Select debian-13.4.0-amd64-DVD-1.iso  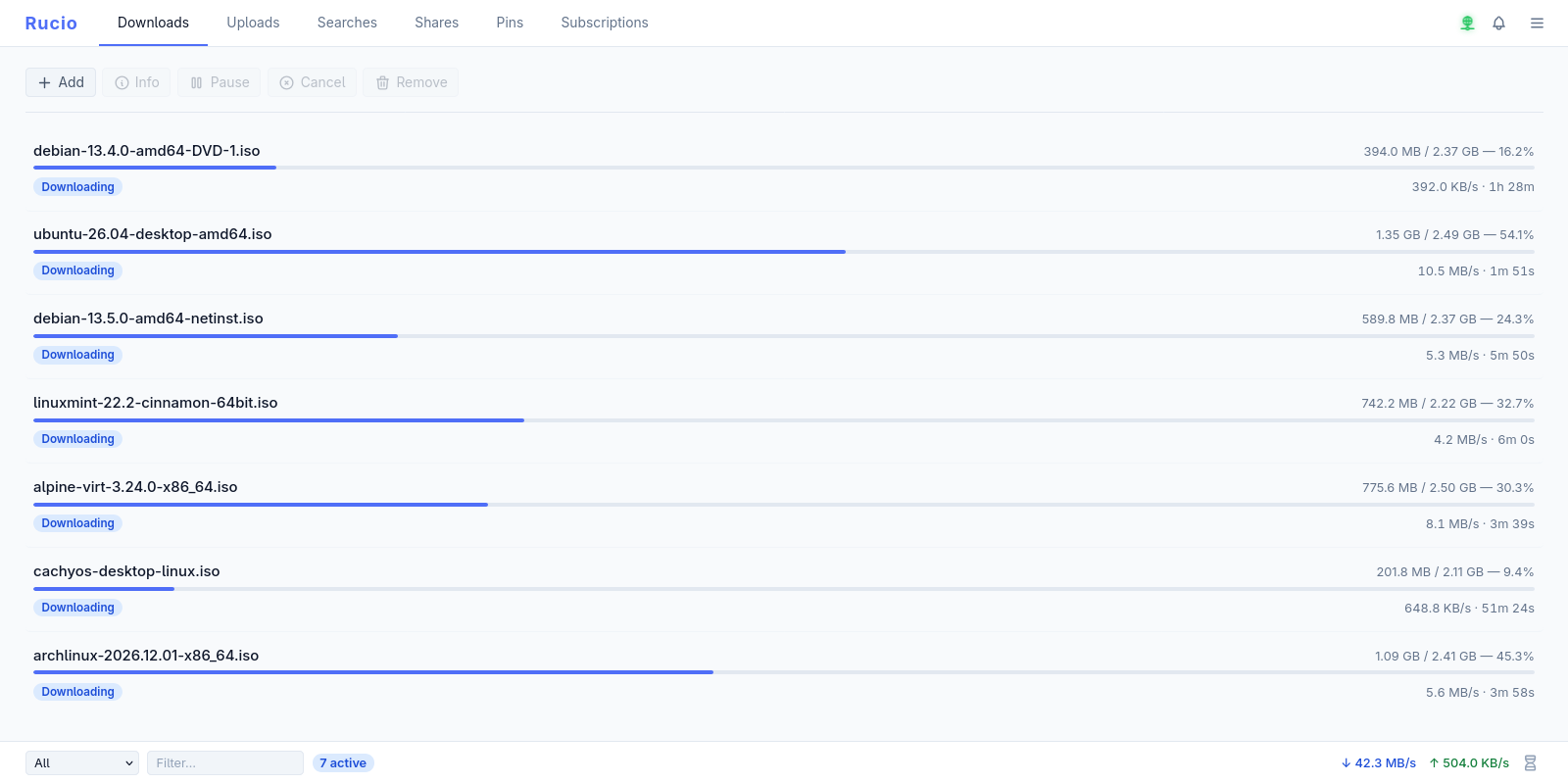(147, 151)
